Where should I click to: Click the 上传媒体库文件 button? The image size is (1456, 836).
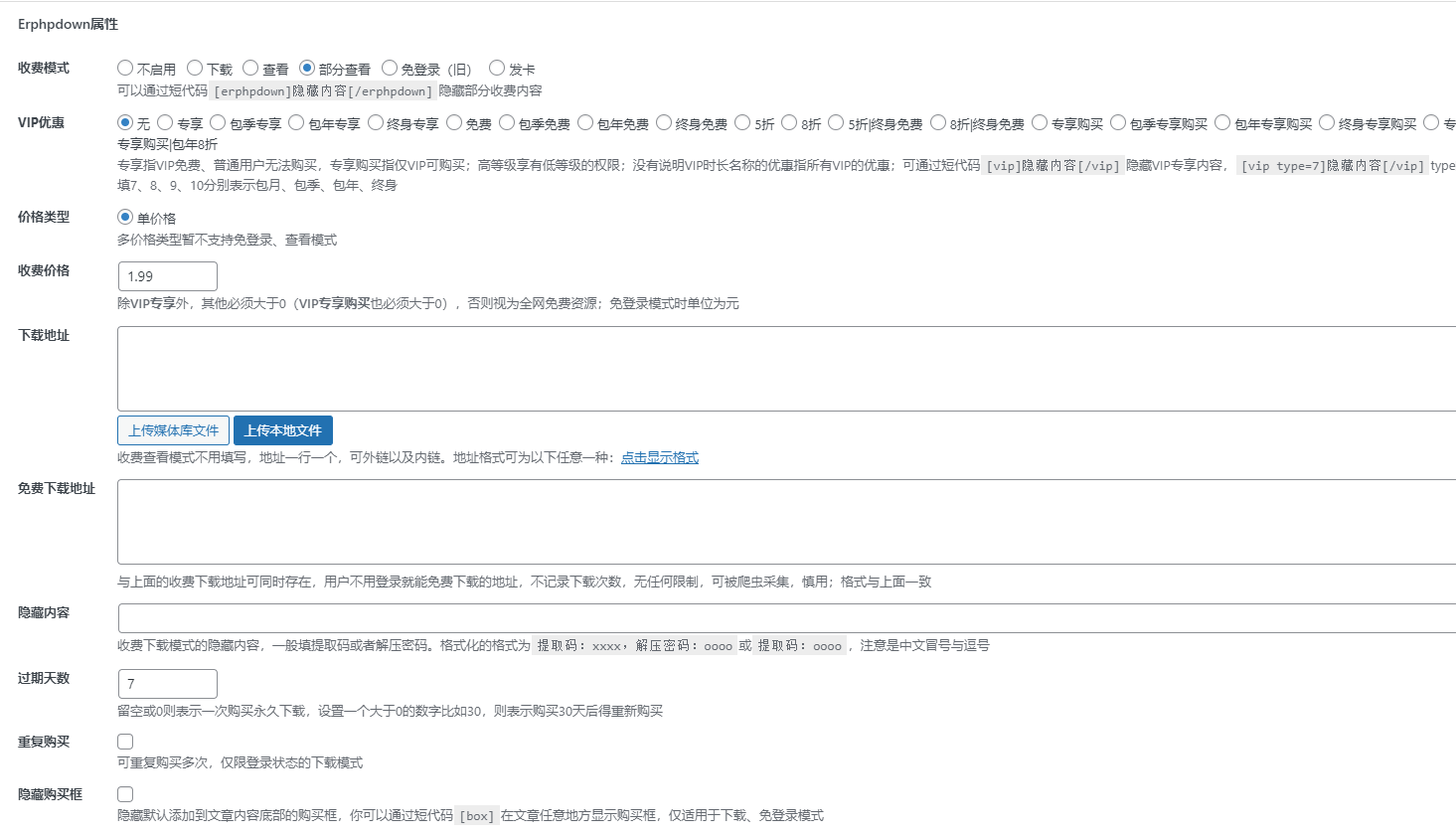(173, 430)
